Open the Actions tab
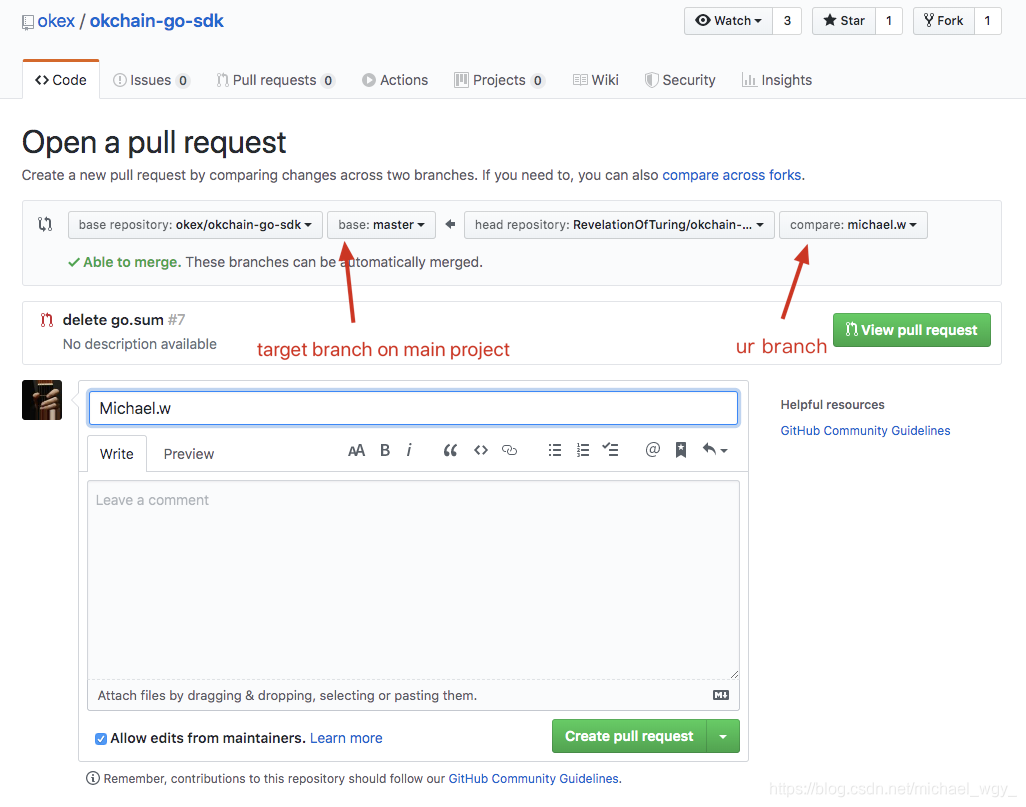The image size is (1026, 807). point(395,80)
